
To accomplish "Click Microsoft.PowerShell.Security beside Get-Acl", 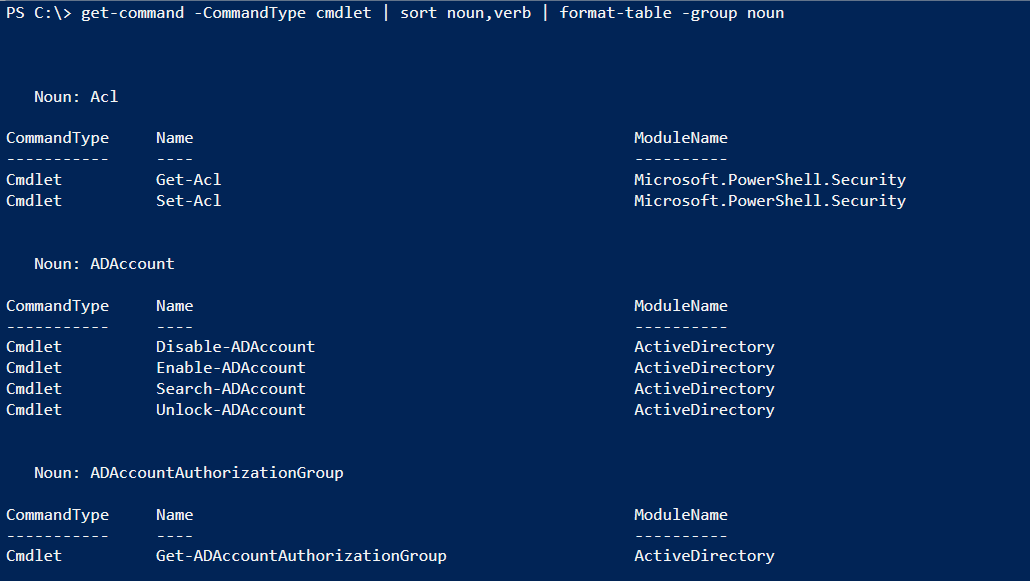I will 770,179.
